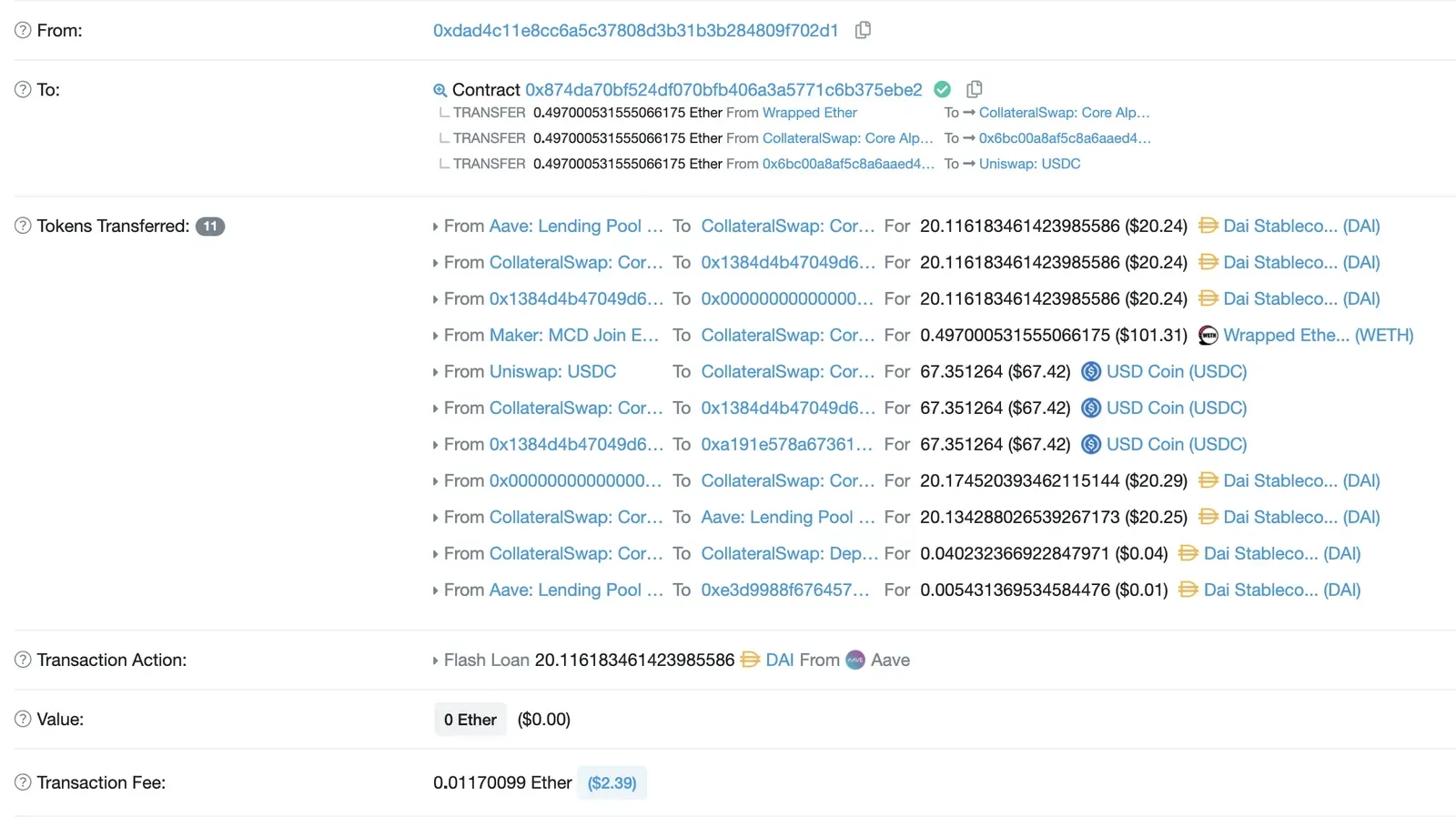
Task: Click the WETH token icon
Action: point(1208,335)
